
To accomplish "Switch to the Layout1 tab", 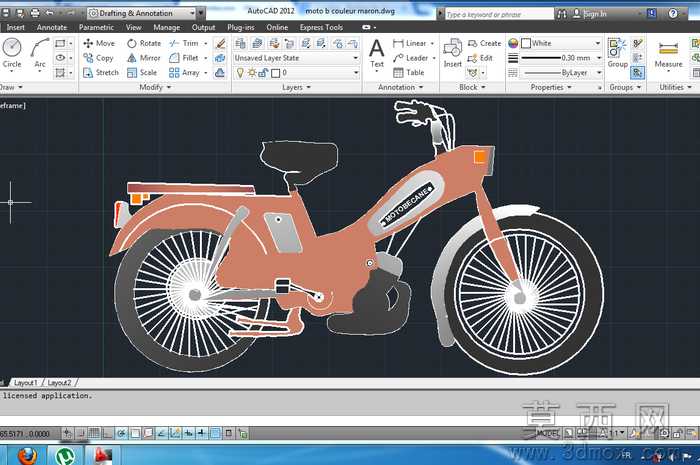I will click(25, 382).
